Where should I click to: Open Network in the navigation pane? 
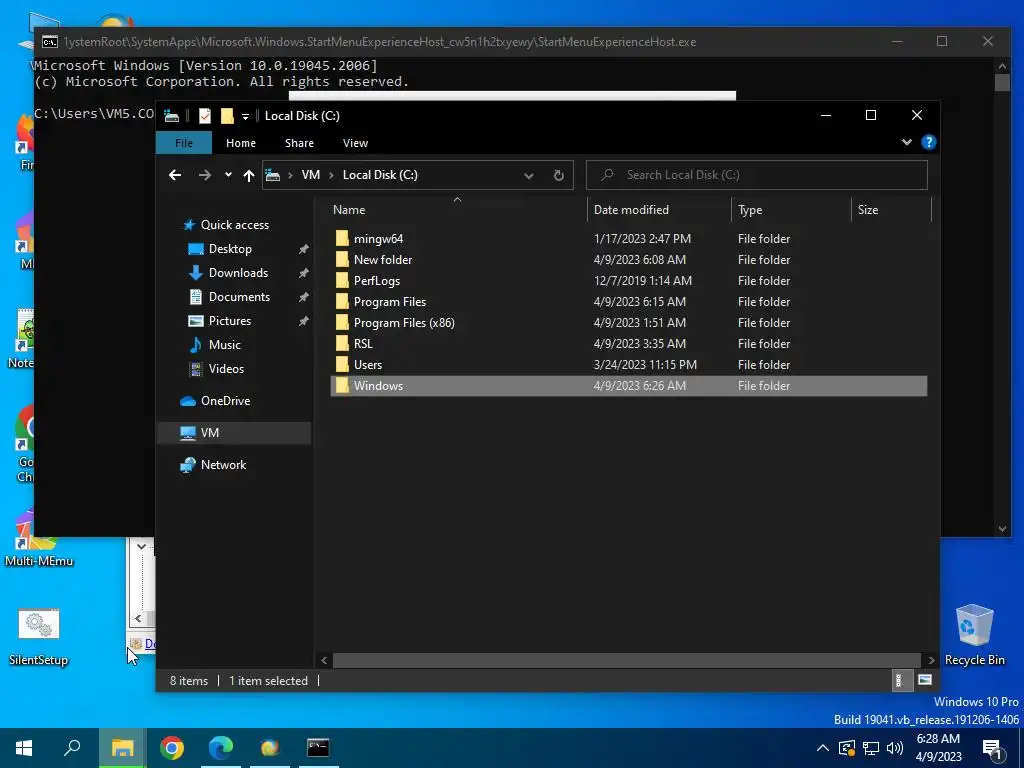[x=223, y=465]
